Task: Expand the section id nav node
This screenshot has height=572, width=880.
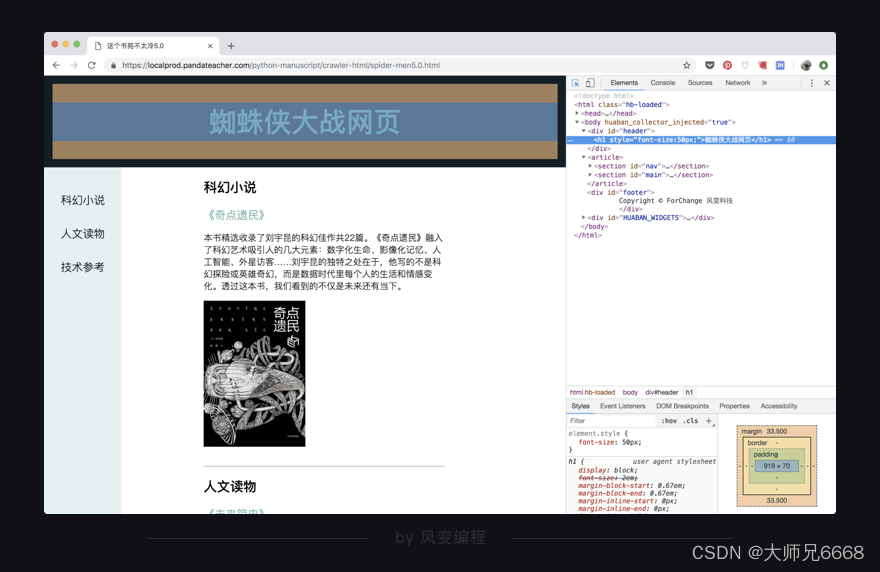Action: pyautogui.click(x=590, y=166)
